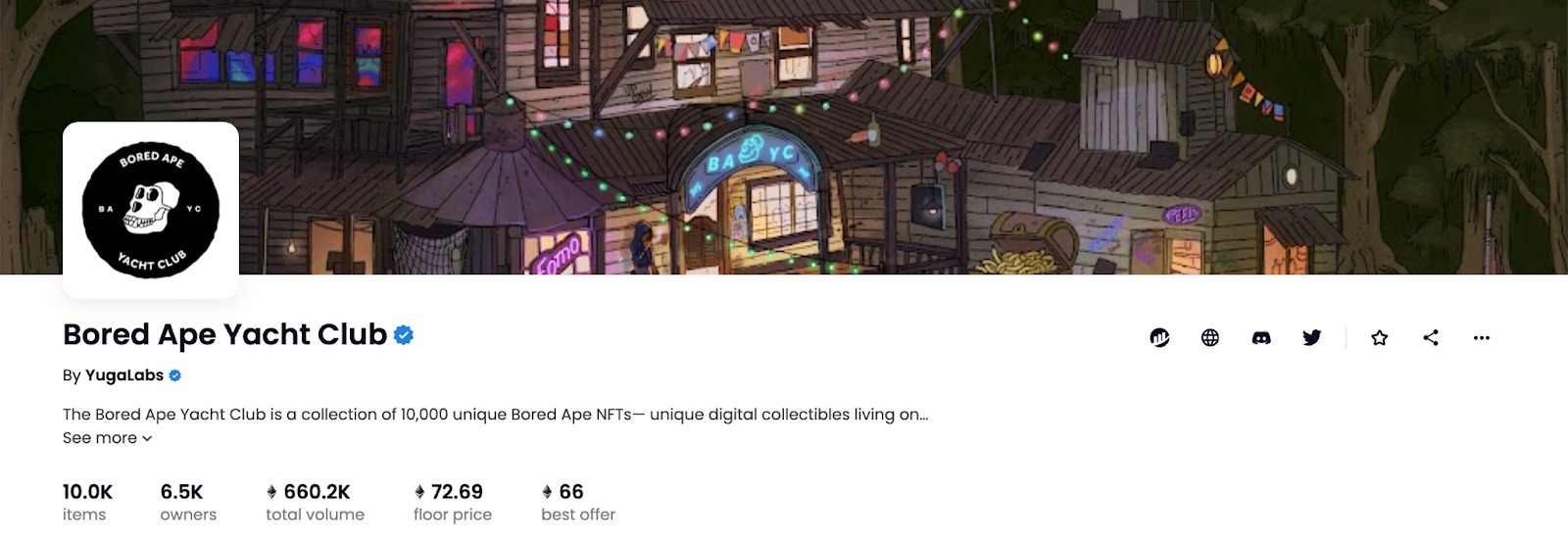The width and height of the screenshot is (1568, 546).
Task: Click the 660.2K total volume stat
Action: coord(315,502)
